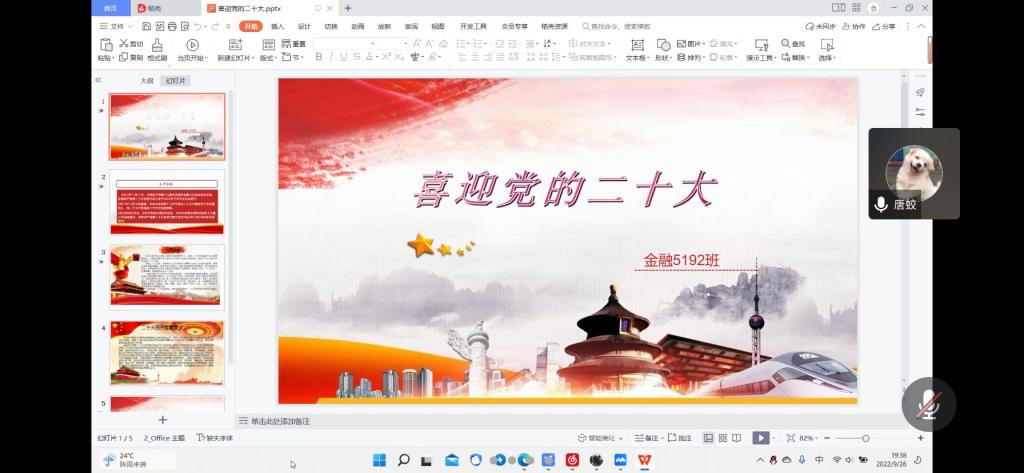The width and height of the screenshot is (1024, 473).
Task: Switch to Outline (大纲) view in side panel
Action: (x=147, y=80)
